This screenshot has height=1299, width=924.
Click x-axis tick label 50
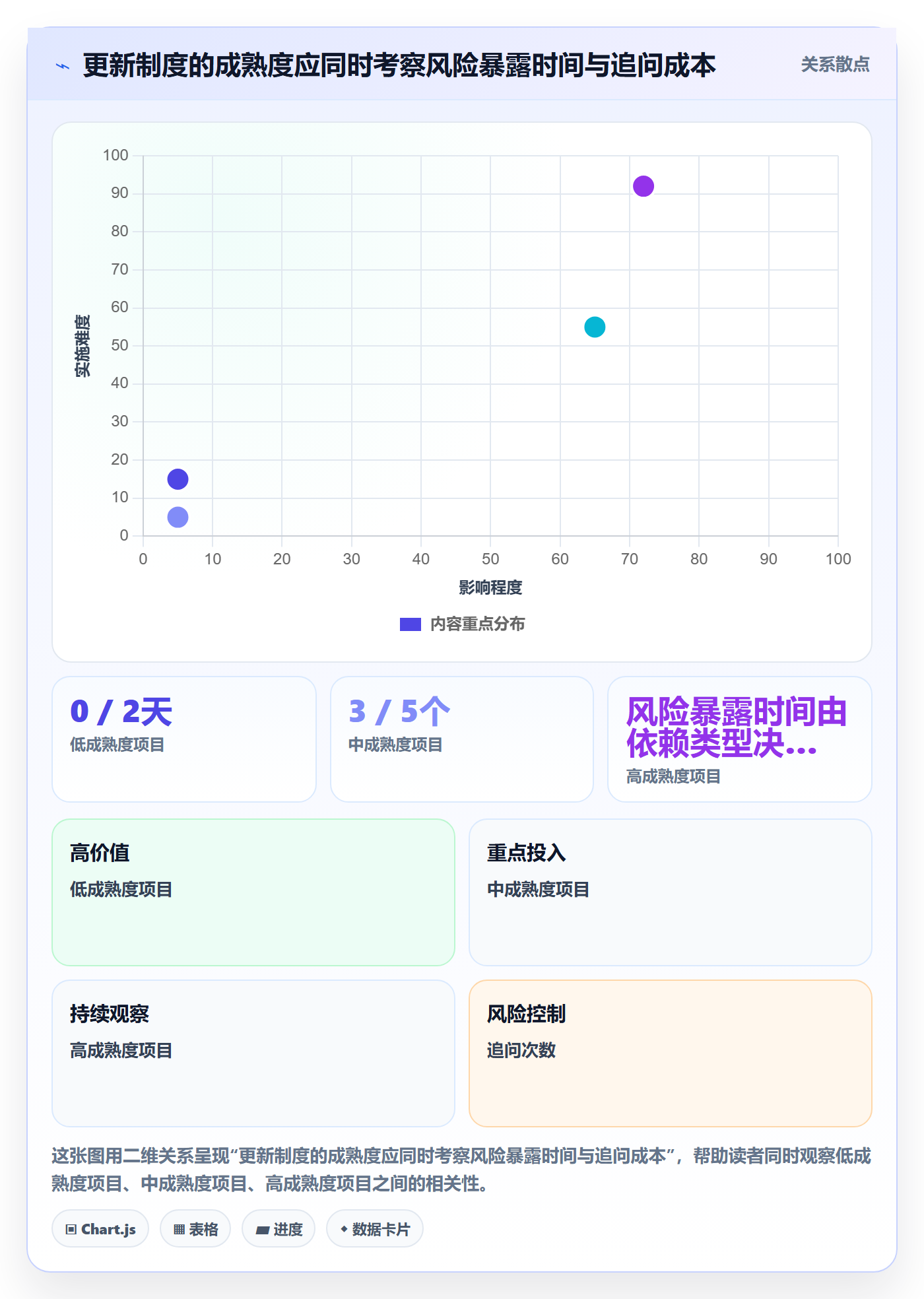coord(490,559)
